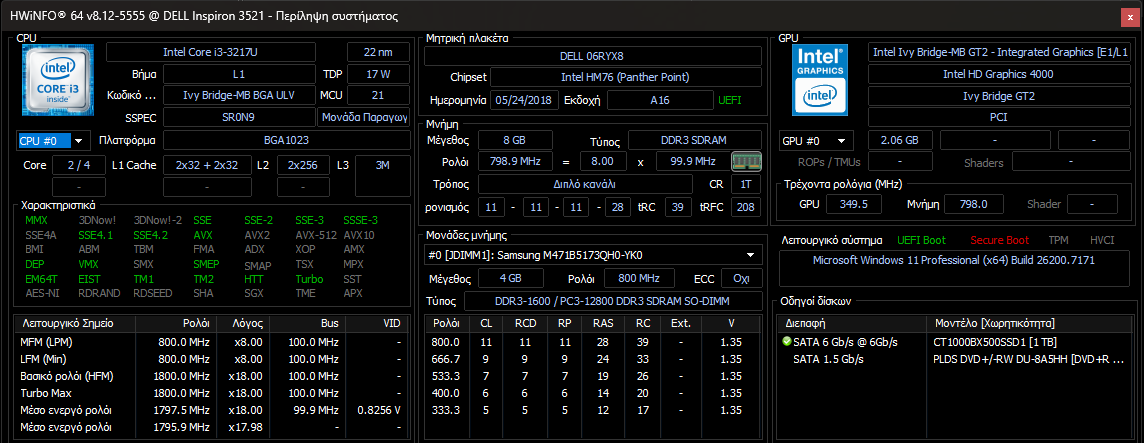Click the BIOS date 05/24/2018 field
This screenshot has height=443, width=1144.
[x=525, y=100]
